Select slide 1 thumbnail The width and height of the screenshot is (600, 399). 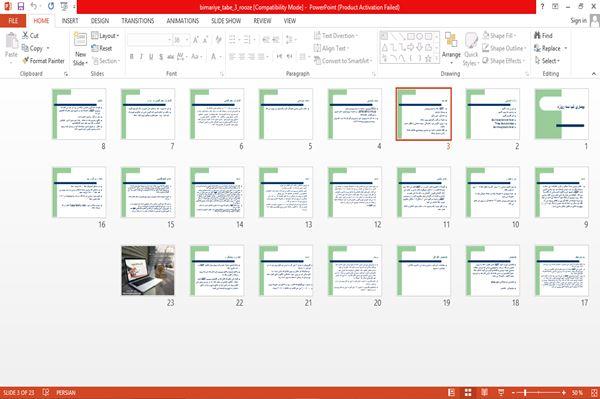[x=561, y=114]
